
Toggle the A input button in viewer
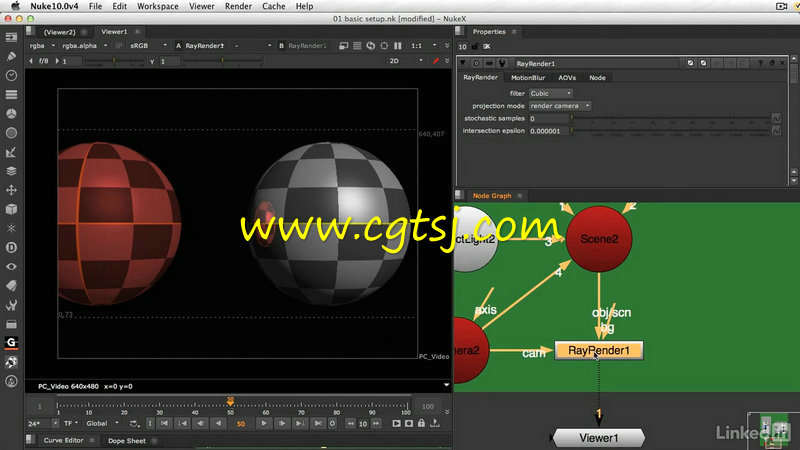click(179, 45)
